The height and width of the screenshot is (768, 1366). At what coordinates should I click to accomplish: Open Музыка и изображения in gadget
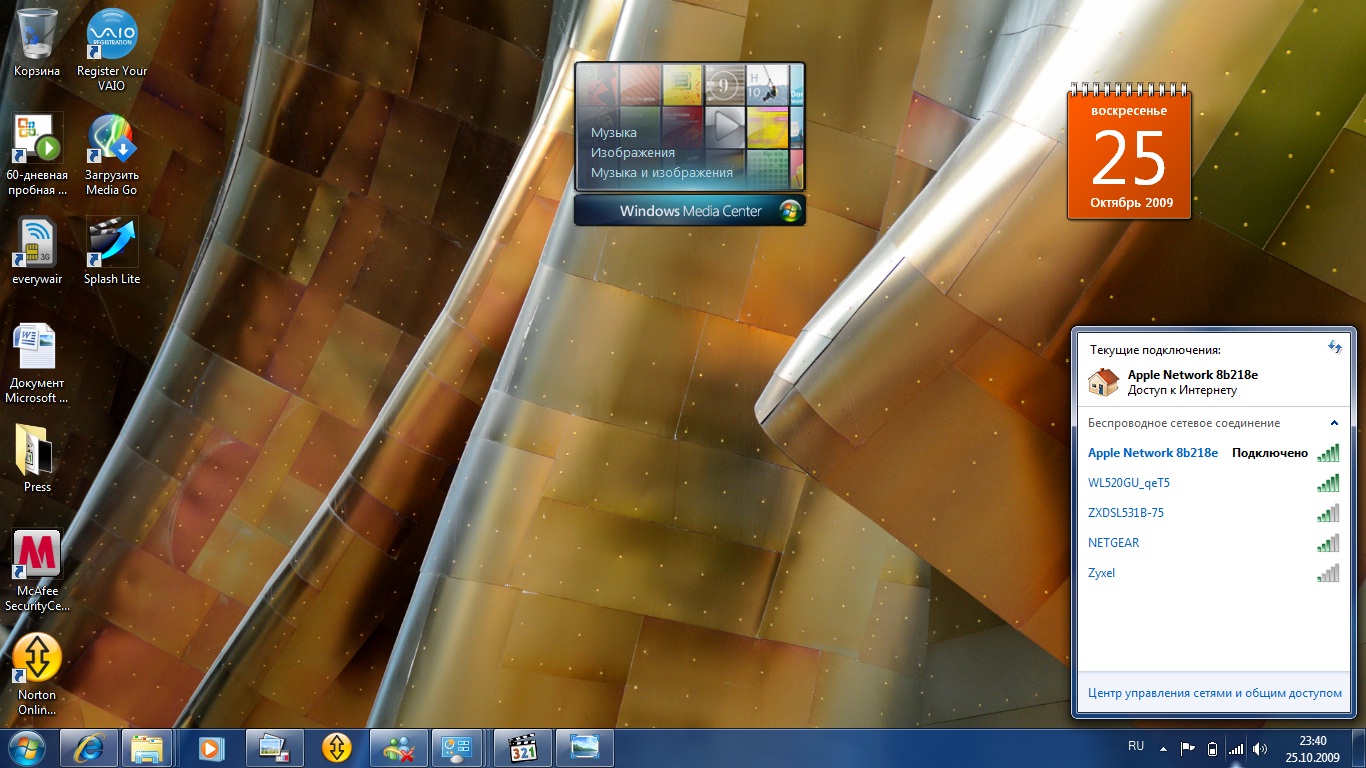pyautogui.click(x=661, y=173)
